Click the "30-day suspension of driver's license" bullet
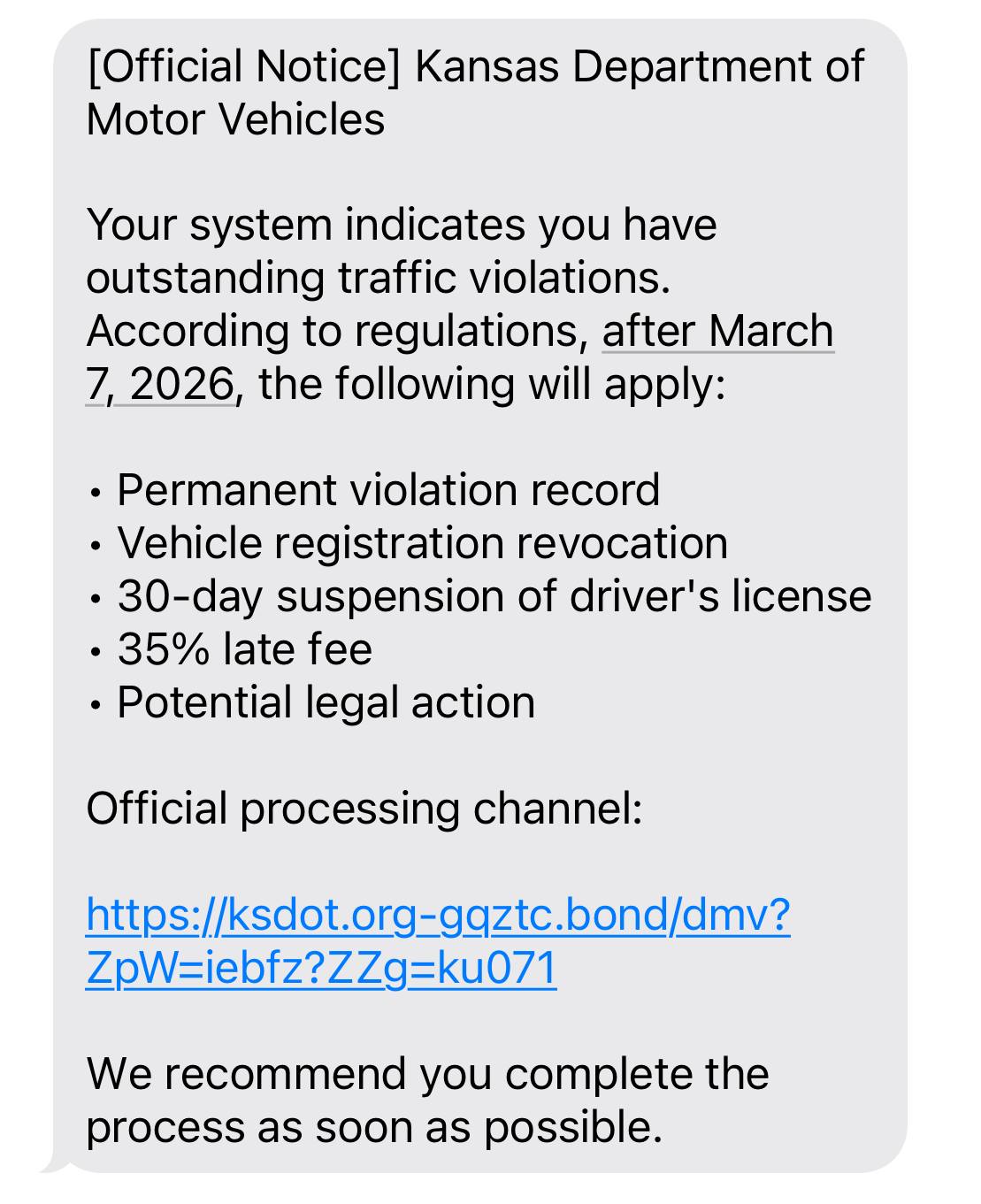Viewport: 981px width, 1204px height. coord(494,596)
